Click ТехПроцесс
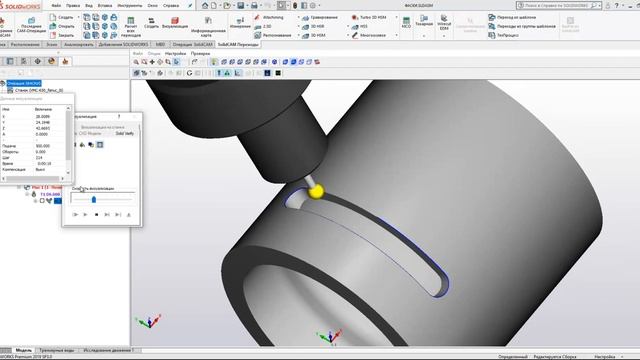This screenshot has height=360, width=640. pyautogui.click(x=504, y=35)
